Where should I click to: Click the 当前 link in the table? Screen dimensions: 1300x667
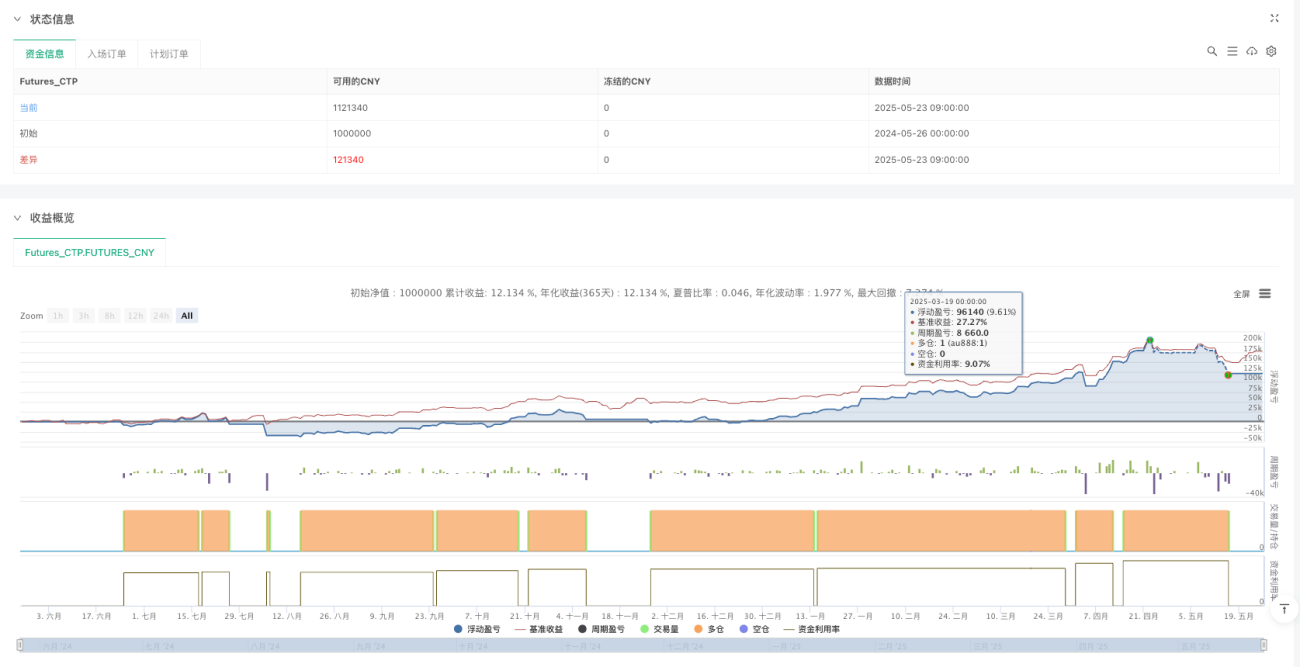29,107
